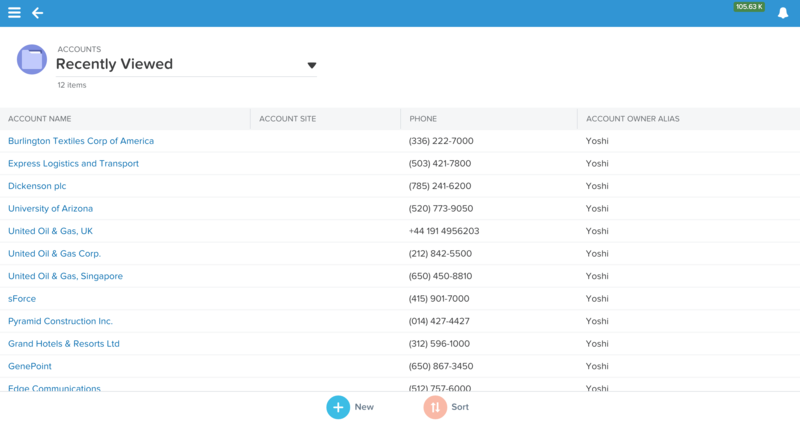Click phone number (415) 901-7000
The height and width of the screenshot is (423, 800).
[x=439, y=298]
